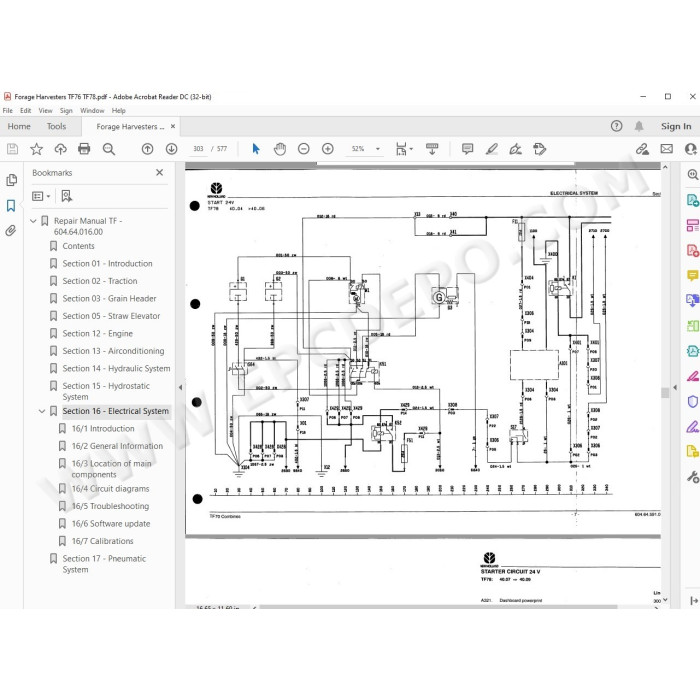
Task: Open 16/6 Software update bookmark
Action: 111,524
